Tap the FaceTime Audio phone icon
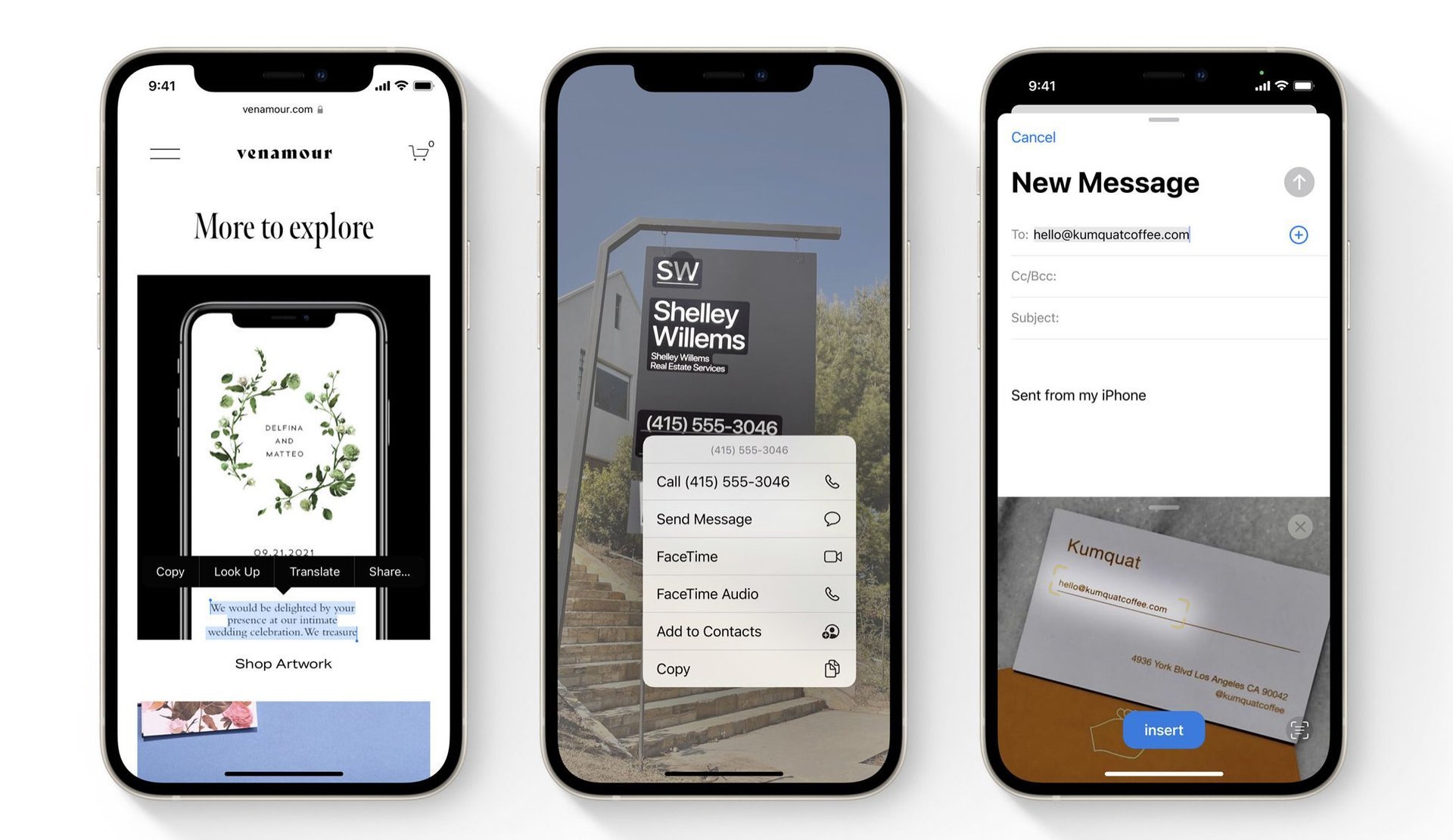The image size is (1453, 840). [x=833, y=593]
